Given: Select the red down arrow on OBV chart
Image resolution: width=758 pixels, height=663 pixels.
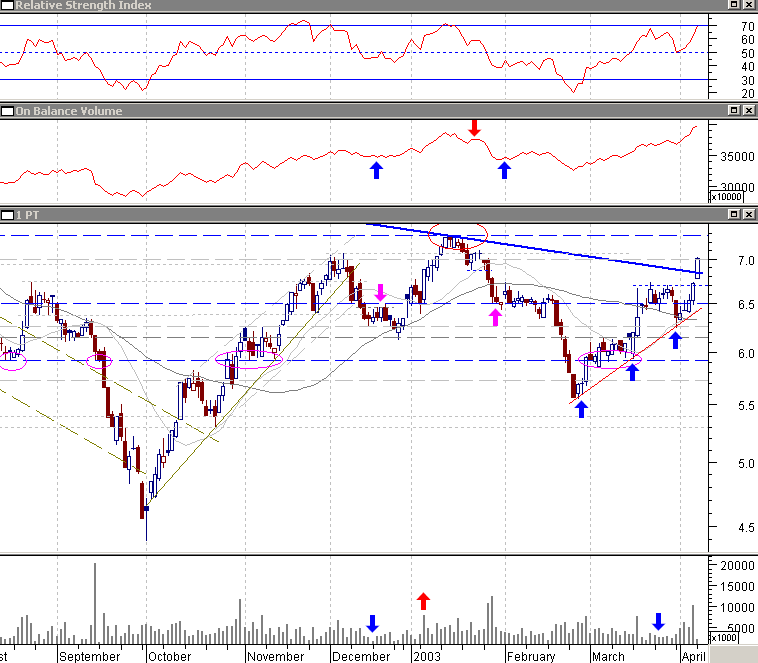Looking at the screenshot, I should (x=475, y=128).
